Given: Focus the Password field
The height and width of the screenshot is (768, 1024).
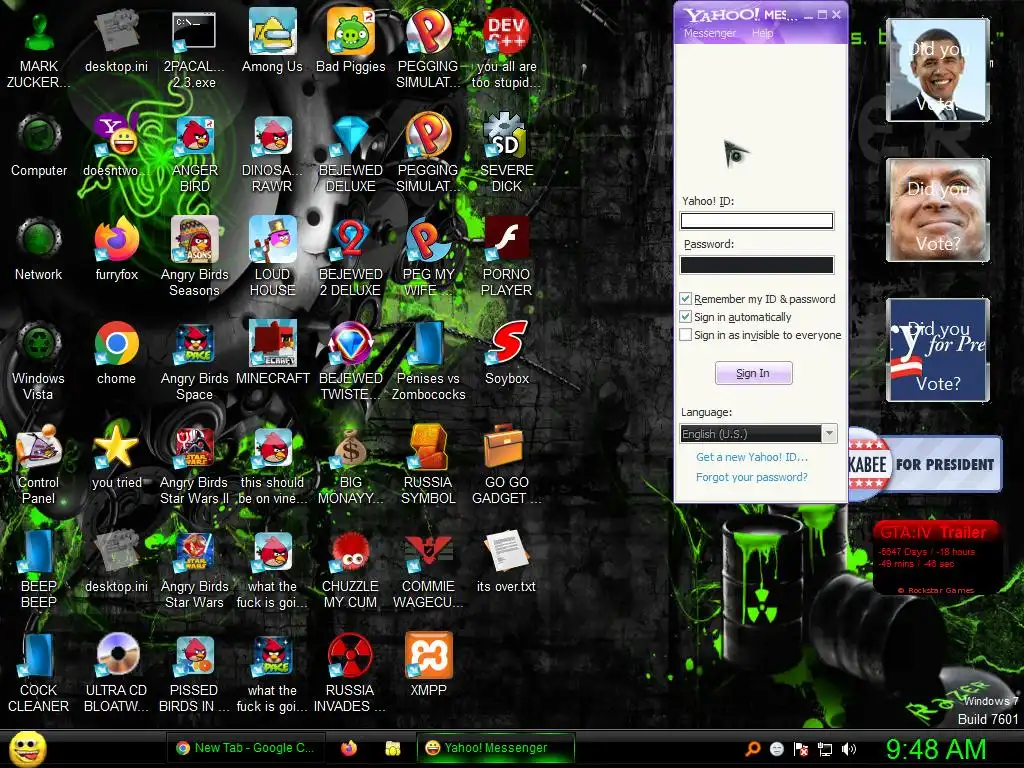Looking at the screenshot, I should pos(757,264).
